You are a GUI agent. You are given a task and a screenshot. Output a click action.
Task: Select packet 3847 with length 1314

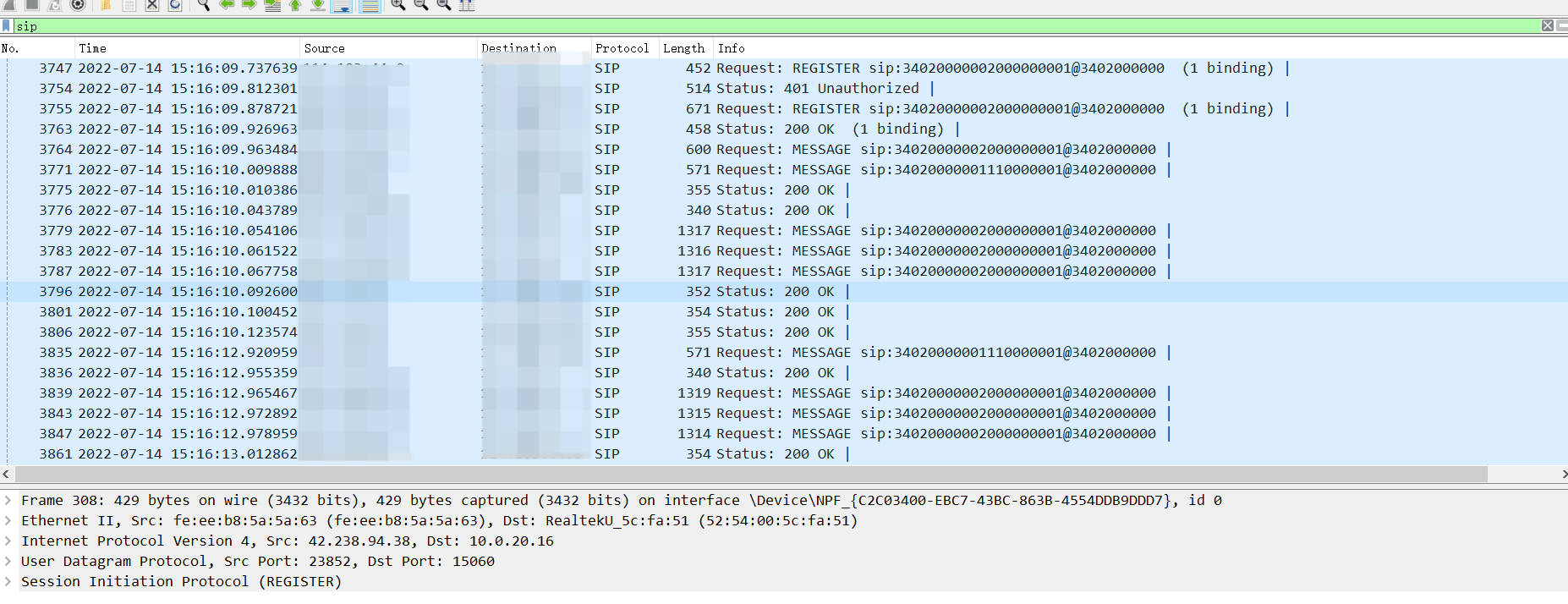[784, 433]
